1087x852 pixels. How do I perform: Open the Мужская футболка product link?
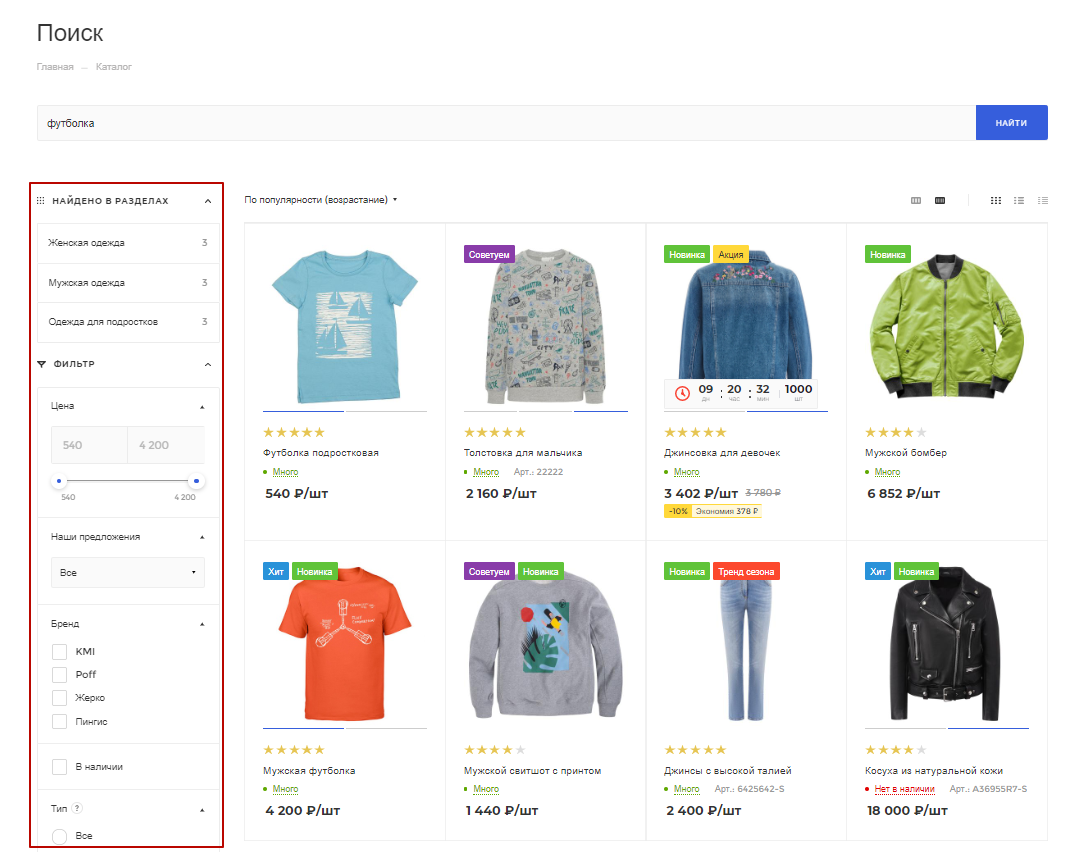point(308,770)
